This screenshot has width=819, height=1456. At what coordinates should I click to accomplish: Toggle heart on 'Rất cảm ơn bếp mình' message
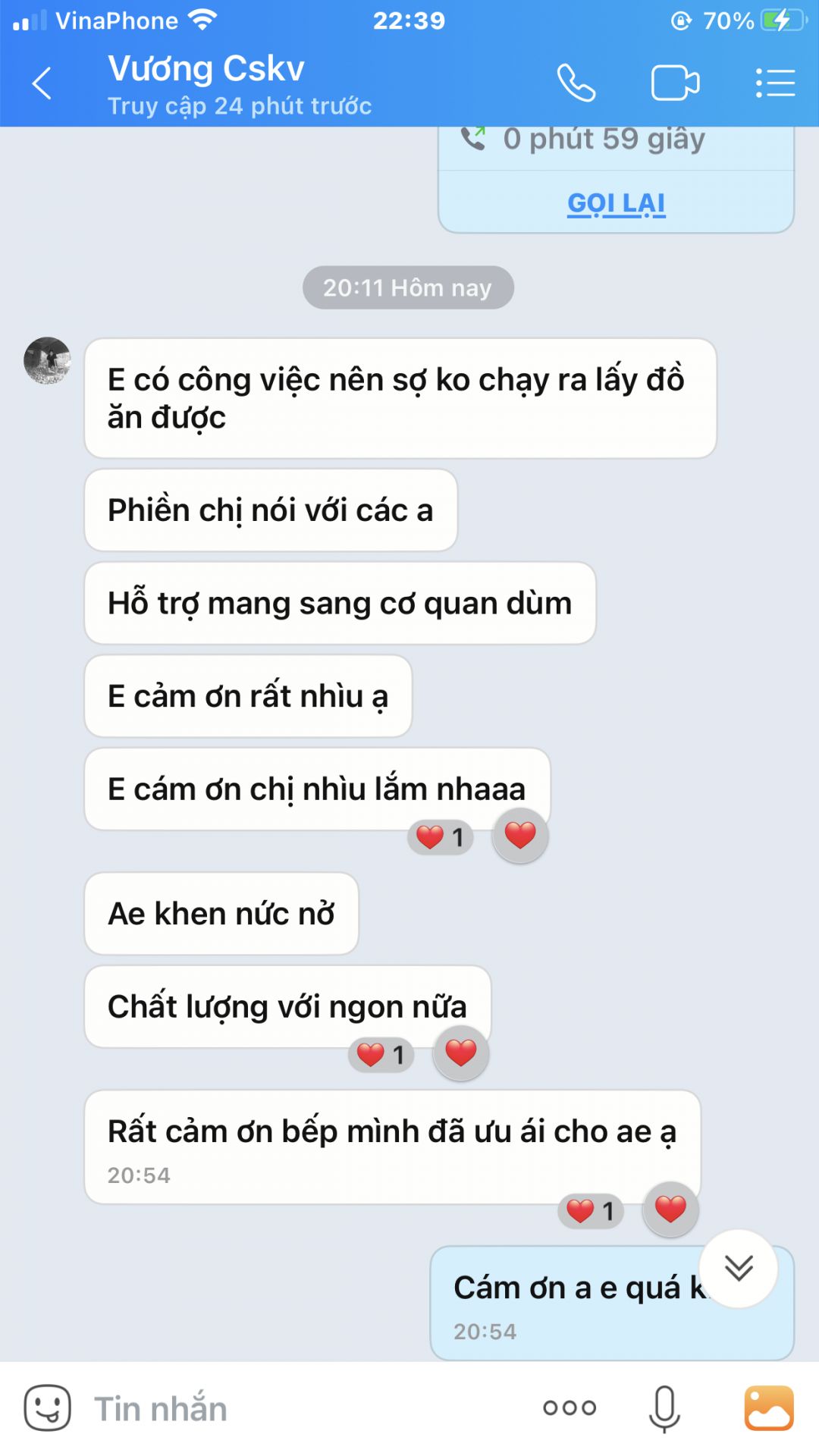(670, 1210)
